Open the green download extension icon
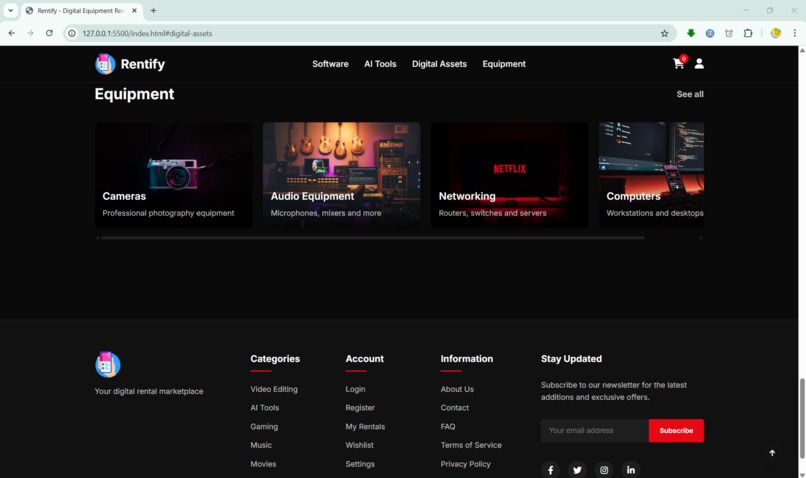The image size is (806, 478). coord(691,33)
